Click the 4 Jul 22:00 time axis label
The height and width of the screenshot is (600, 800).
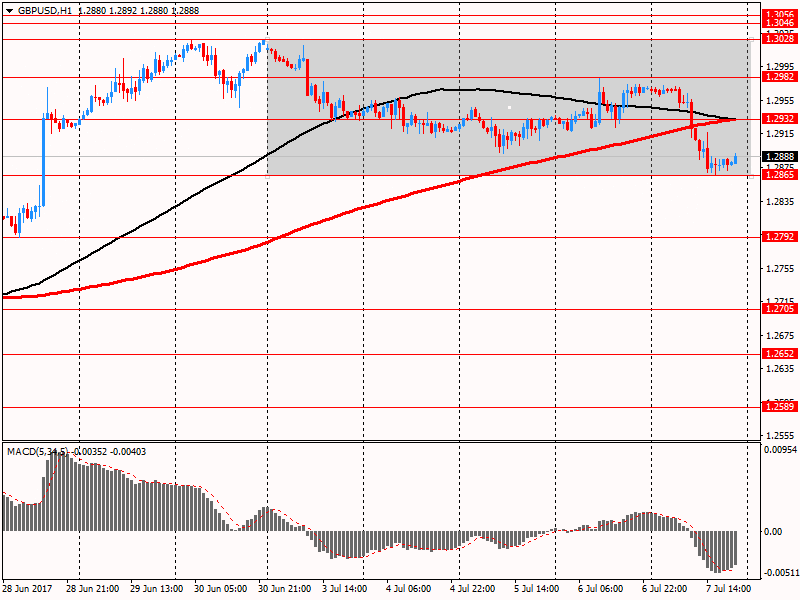[x=472, y=588]
